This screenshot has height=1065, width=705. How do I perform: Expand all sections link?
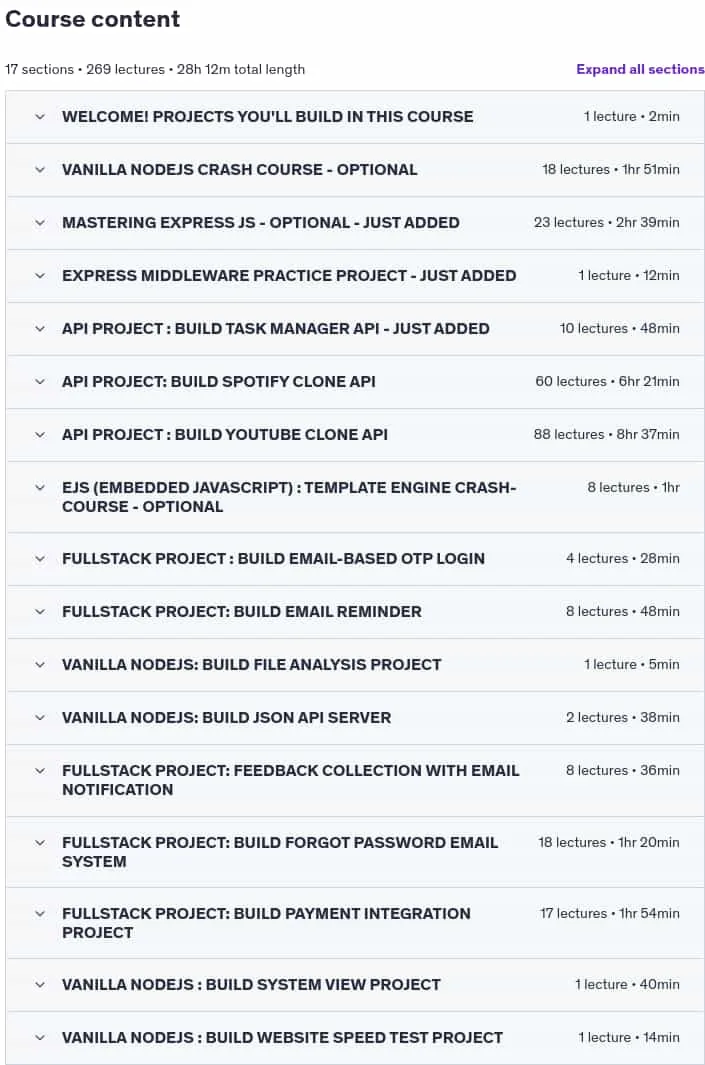640,69
